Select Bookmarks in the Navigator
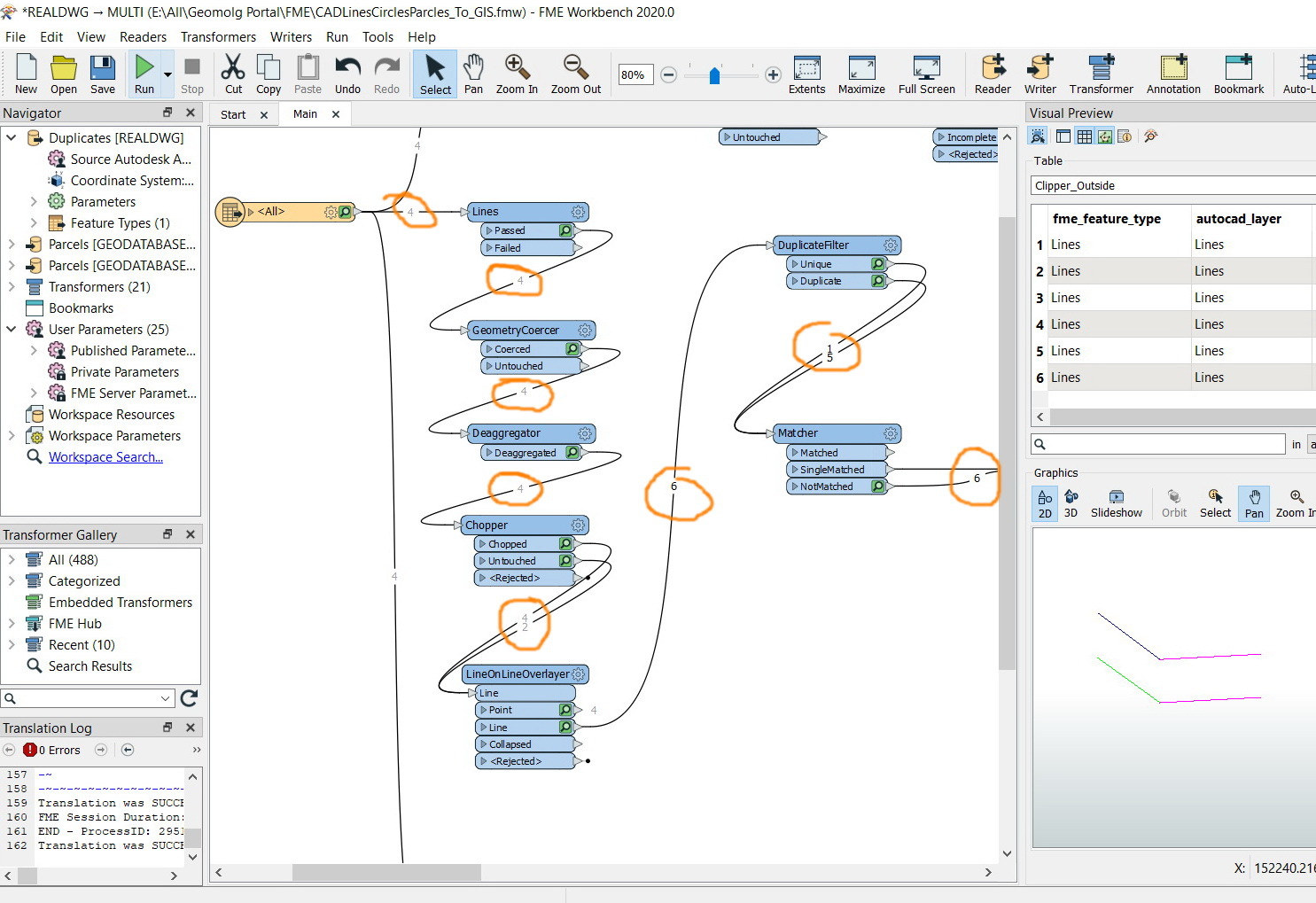The image size is (1316, 903). pos(81,308)
